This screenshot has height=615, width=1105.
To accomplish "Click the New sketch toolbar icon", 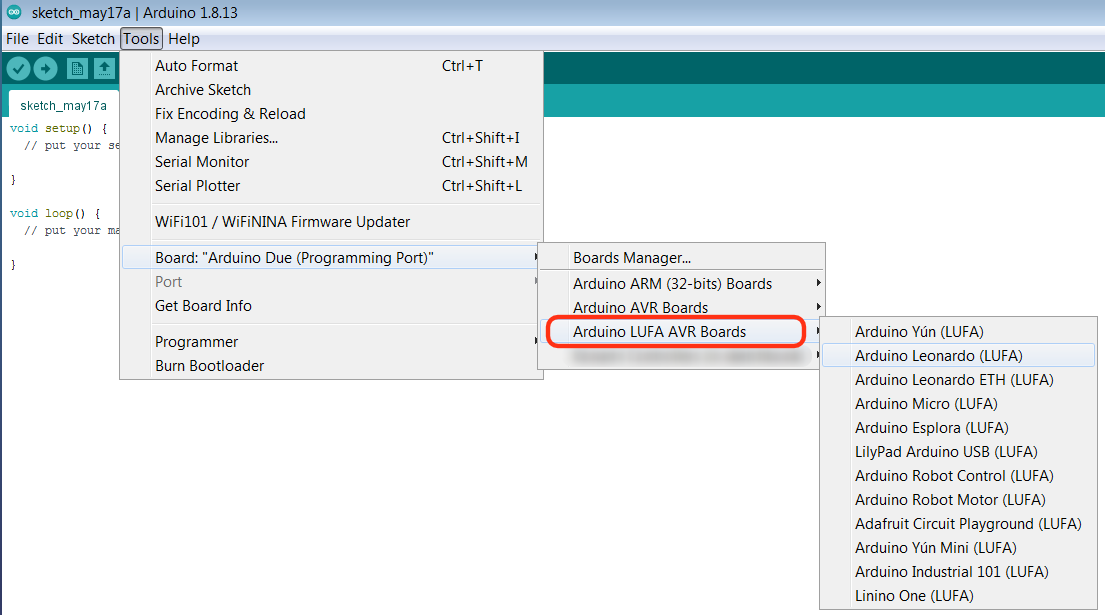I will point(77,68).
